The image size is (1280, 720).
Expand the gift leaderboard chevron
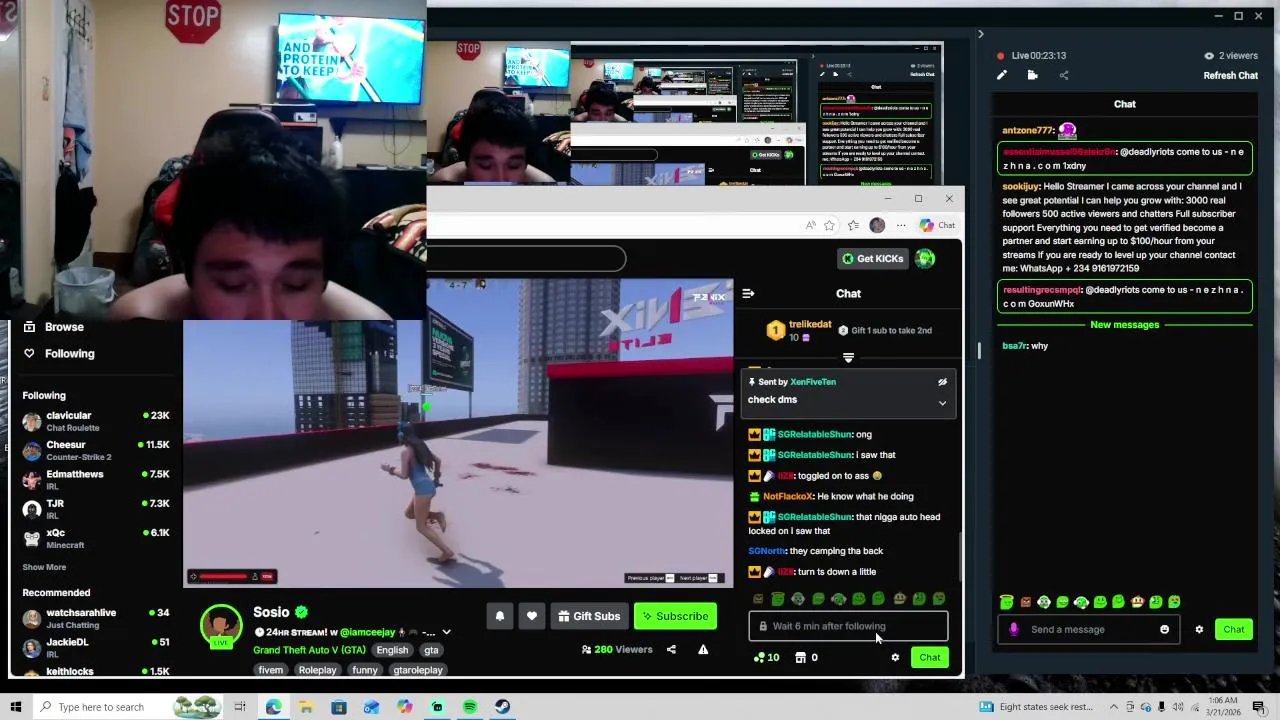pos(848,358)
